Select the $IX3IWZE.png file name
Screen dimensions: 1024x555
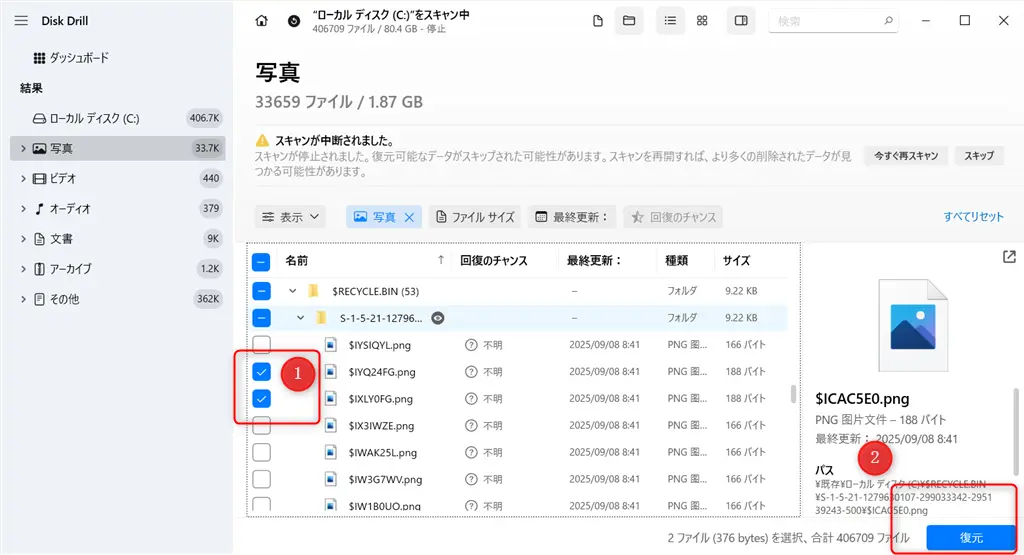point(381,426)
